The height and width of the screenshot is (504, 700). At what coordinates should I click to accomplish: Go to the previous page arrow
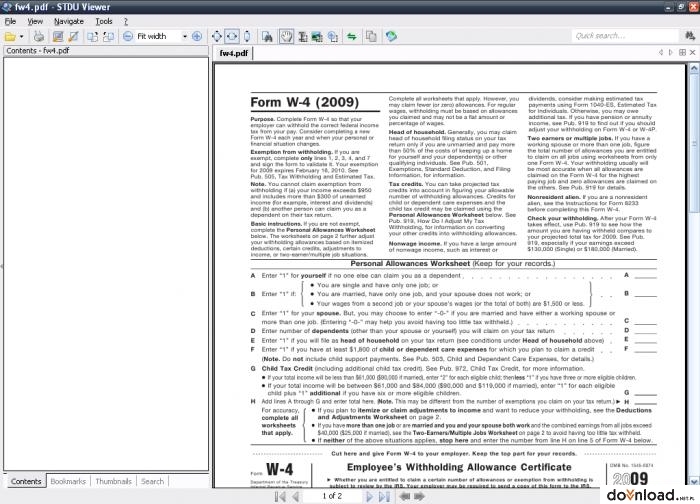[296, 496]
